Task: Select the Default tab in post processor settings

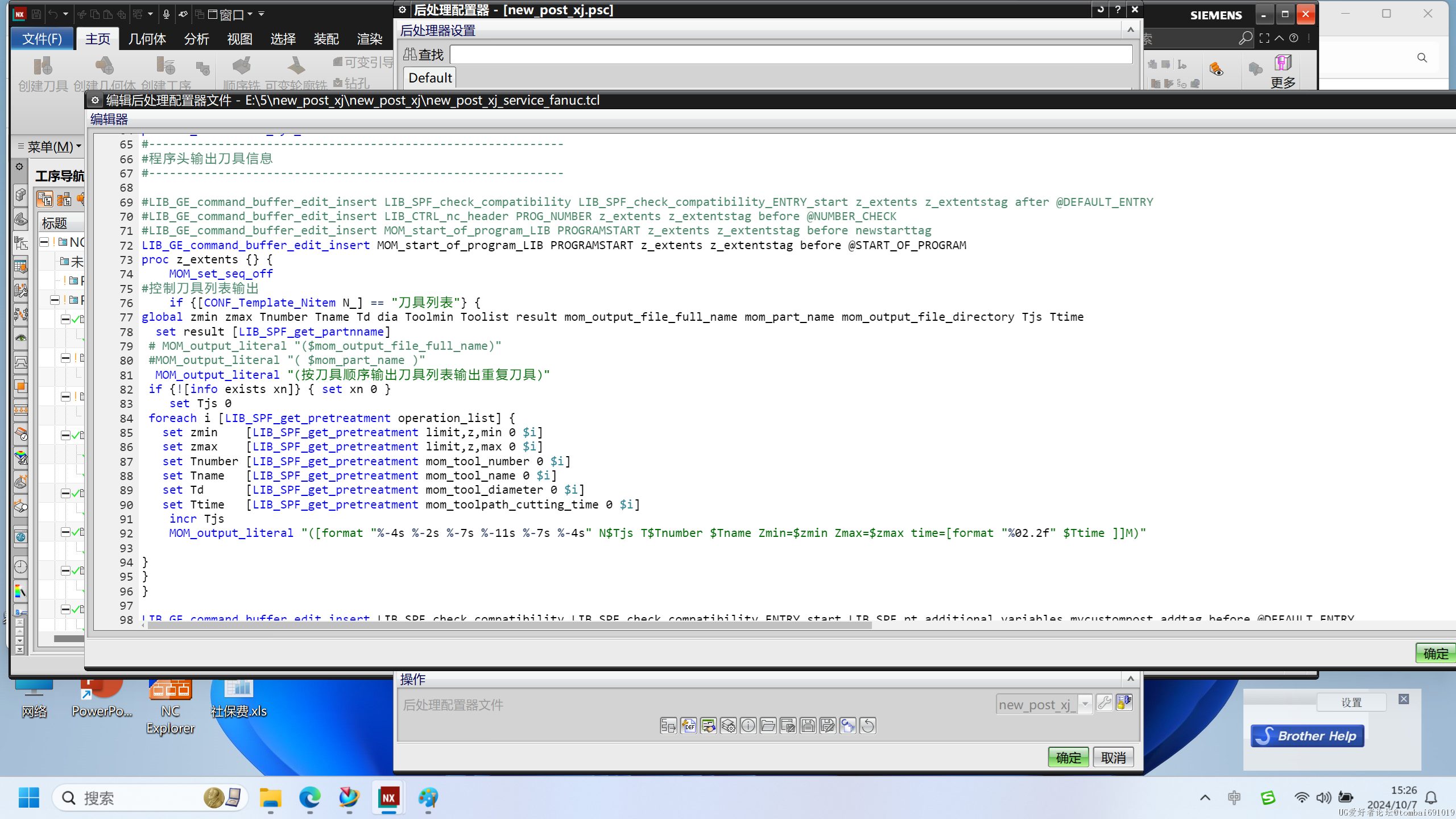Action: (430, 77)
